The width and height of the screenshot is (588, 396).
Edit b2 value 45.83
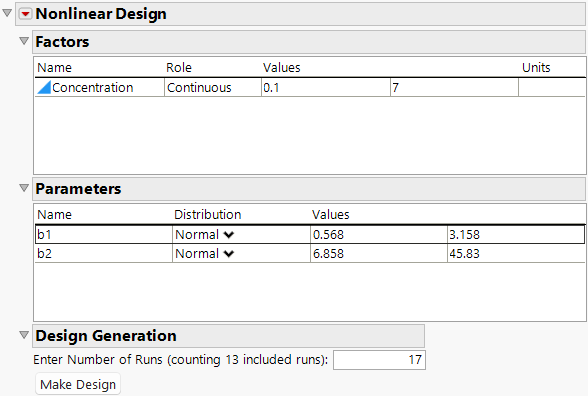pos(516,254)
